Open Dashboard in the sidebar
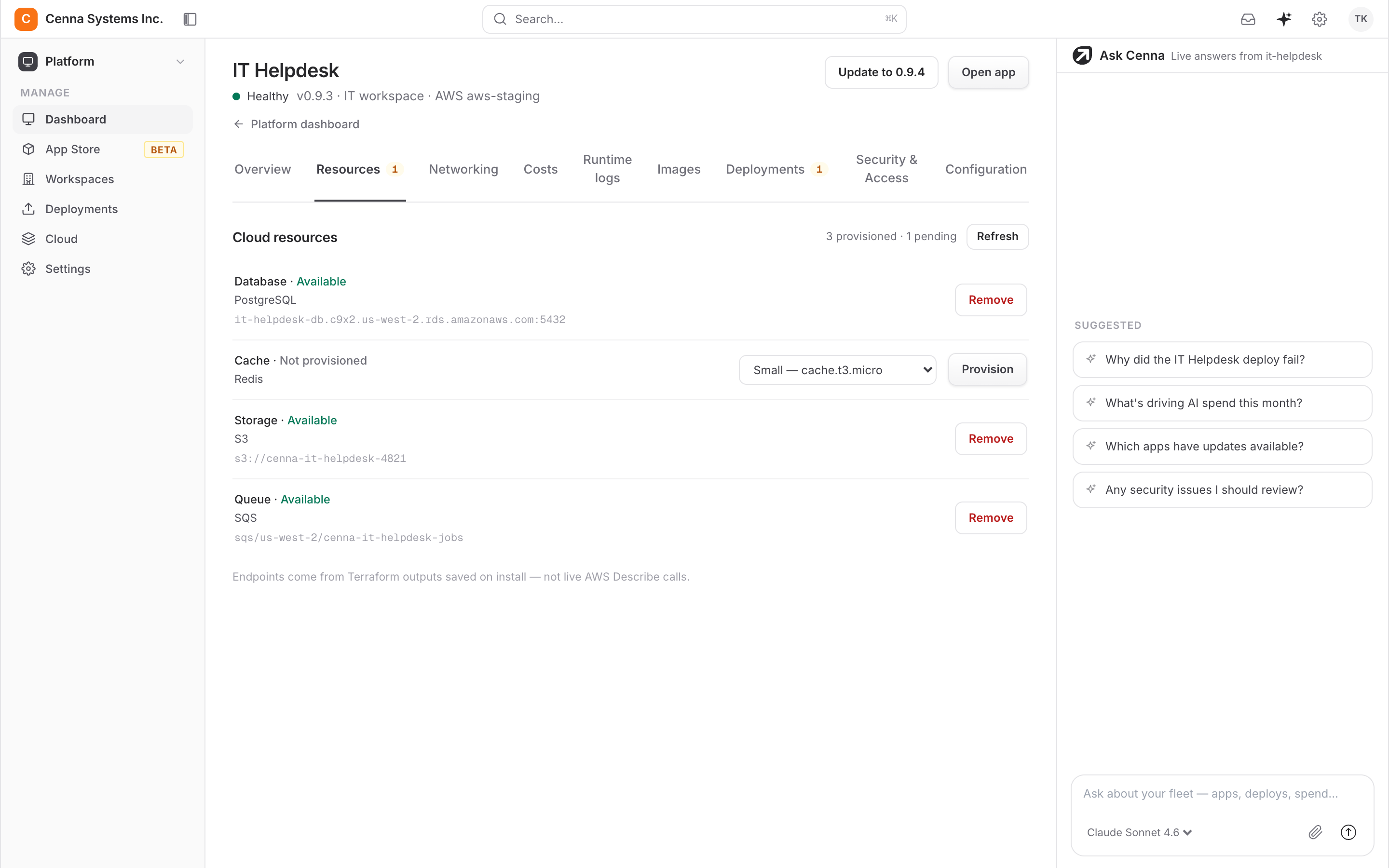This screenshot has width=1389, height=868. [103, 120]
